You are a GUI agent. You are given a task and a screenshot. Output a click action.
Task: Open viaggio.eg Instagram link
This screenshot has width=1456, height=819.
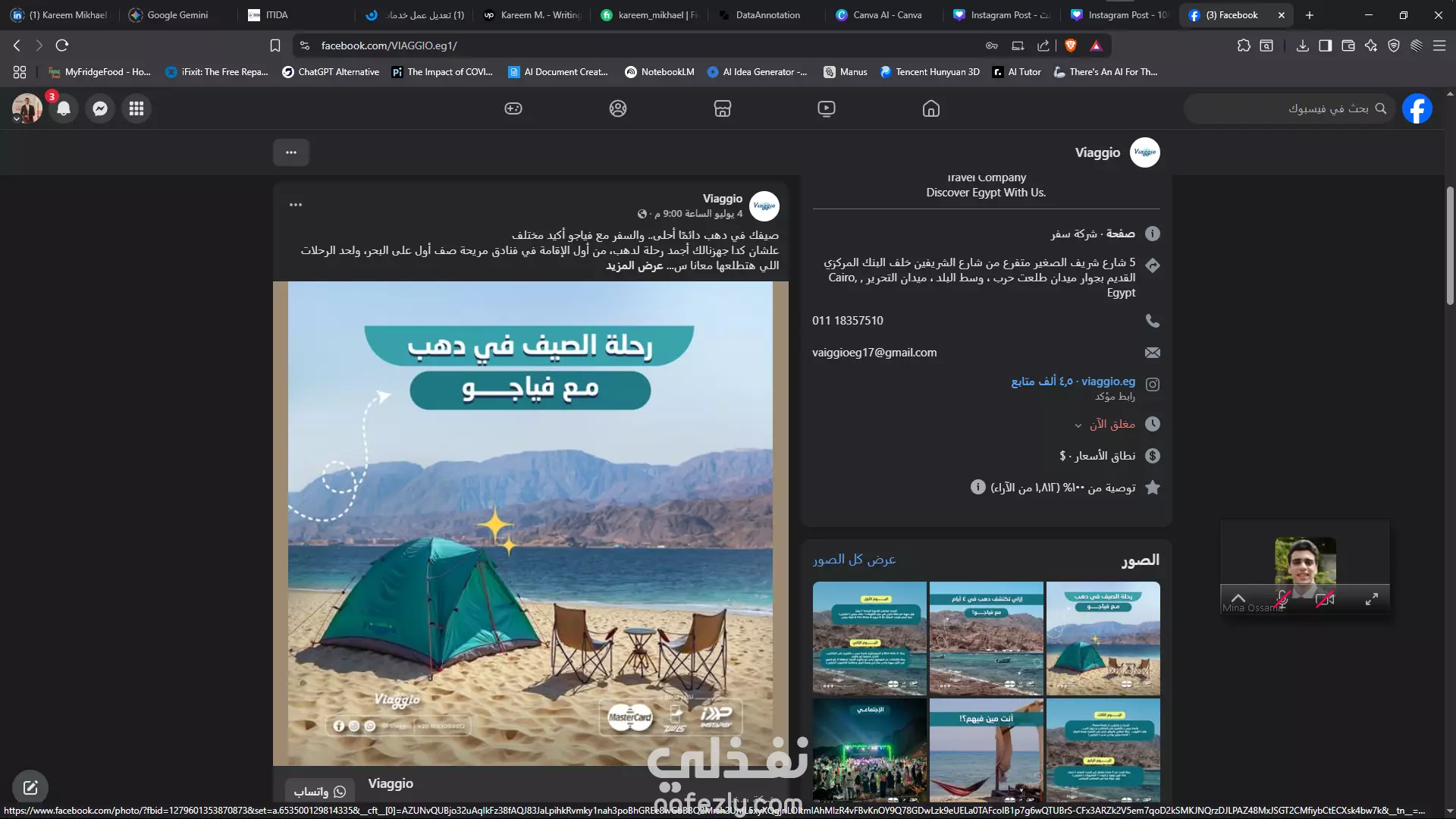tap(1108, 381)
